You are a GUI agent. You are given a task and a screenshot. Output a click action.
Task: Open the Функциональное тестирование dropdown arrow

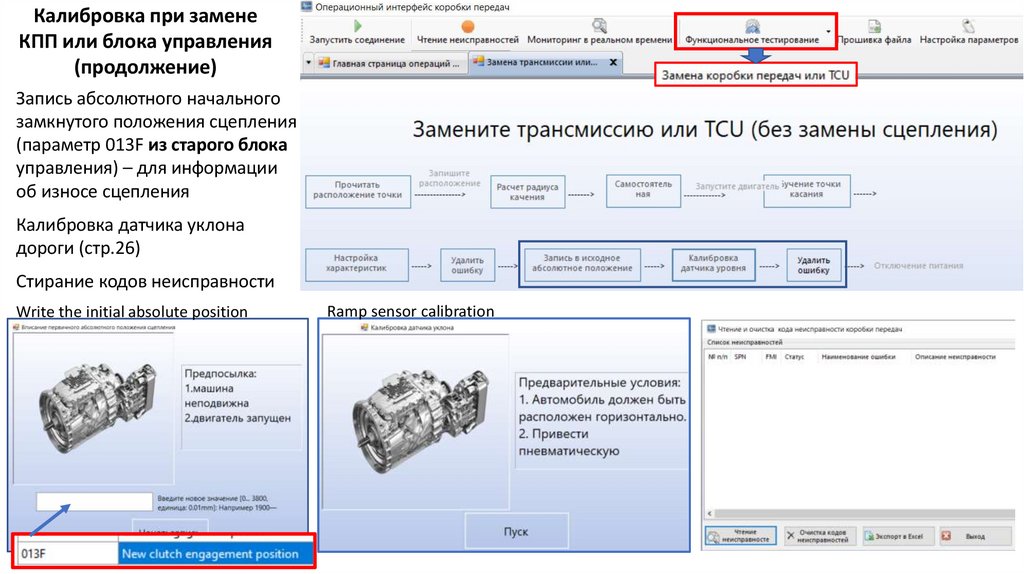[x=828, y=31]
